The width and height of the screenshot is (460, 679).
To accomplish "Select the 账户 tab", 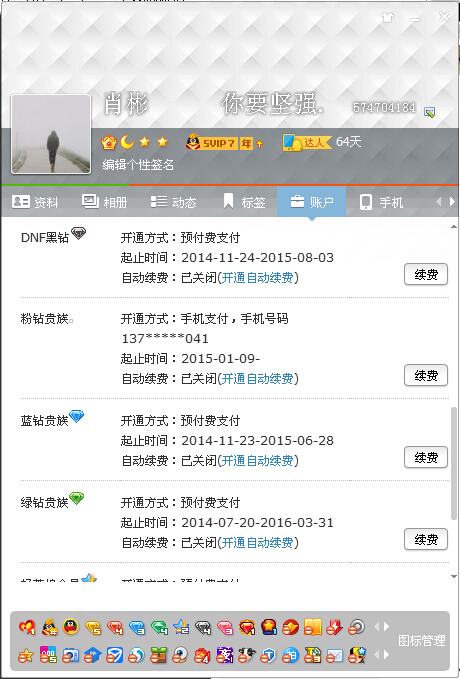I will point(311,202).
